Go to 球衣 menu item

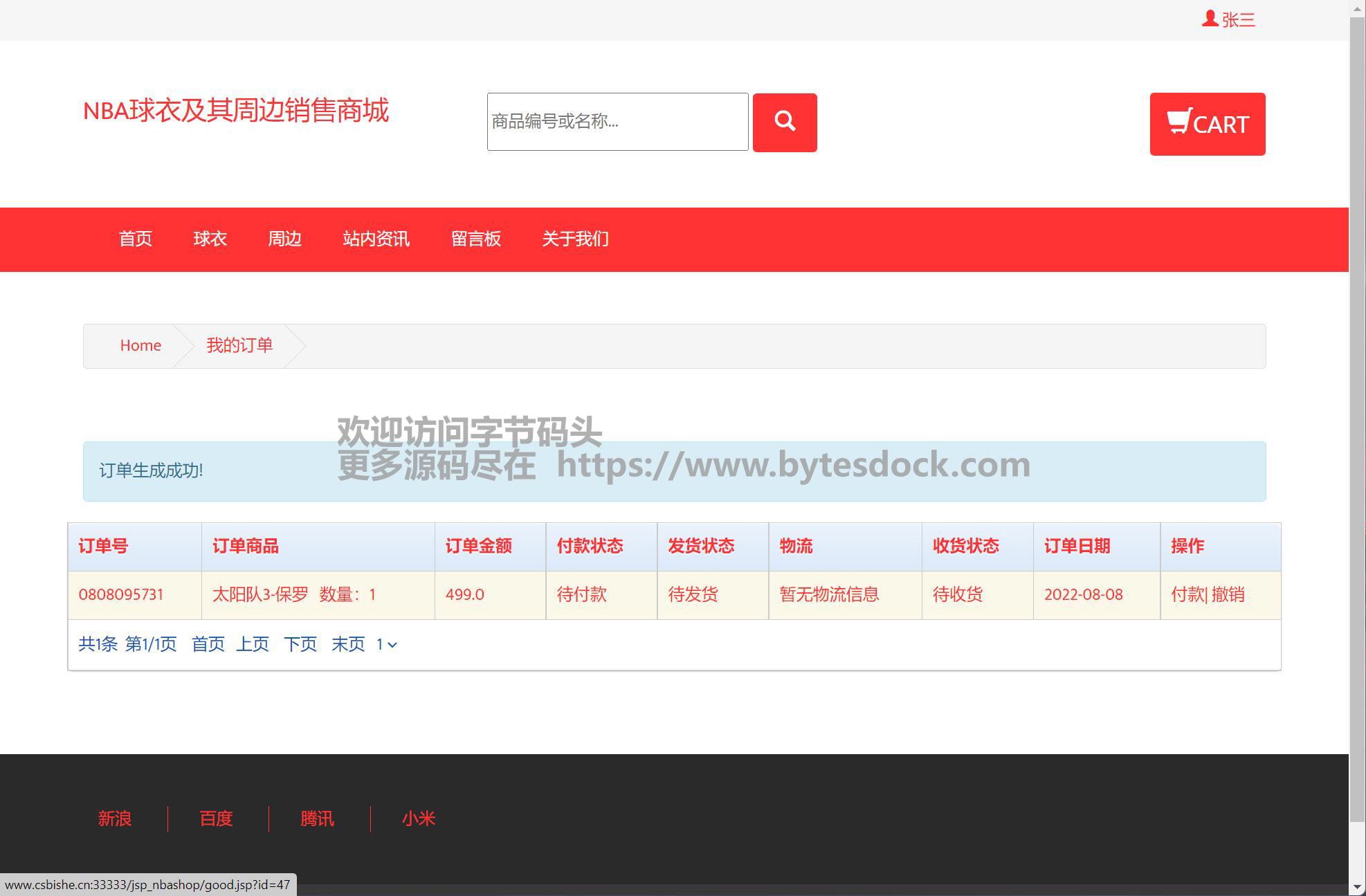pyautogui.click(x=210, y=239)
